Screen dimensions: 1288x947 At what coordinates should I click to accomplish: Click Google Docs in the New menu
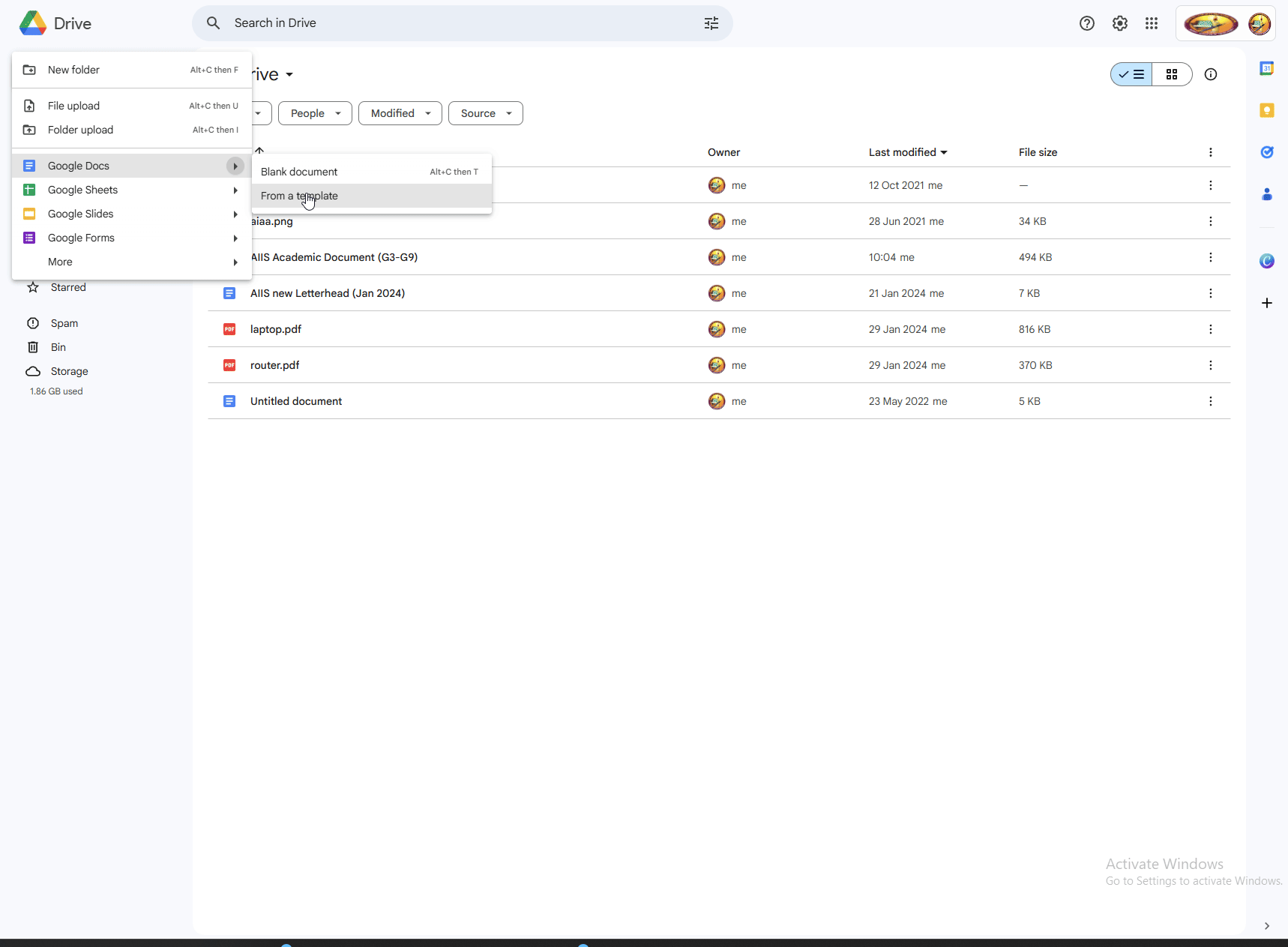132,166
